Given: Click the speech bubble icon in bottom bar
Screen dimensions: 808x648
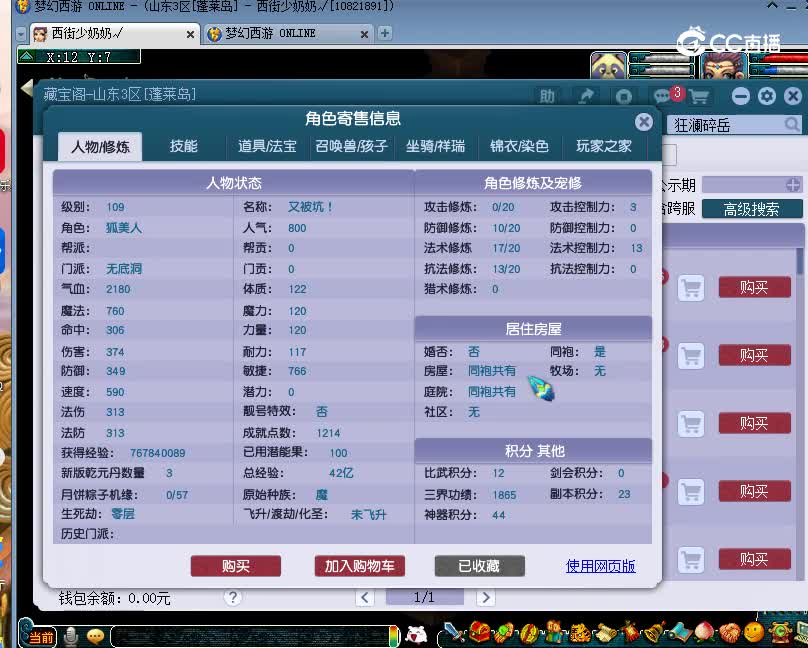Looking at the screenshot, I should point(95,636).
